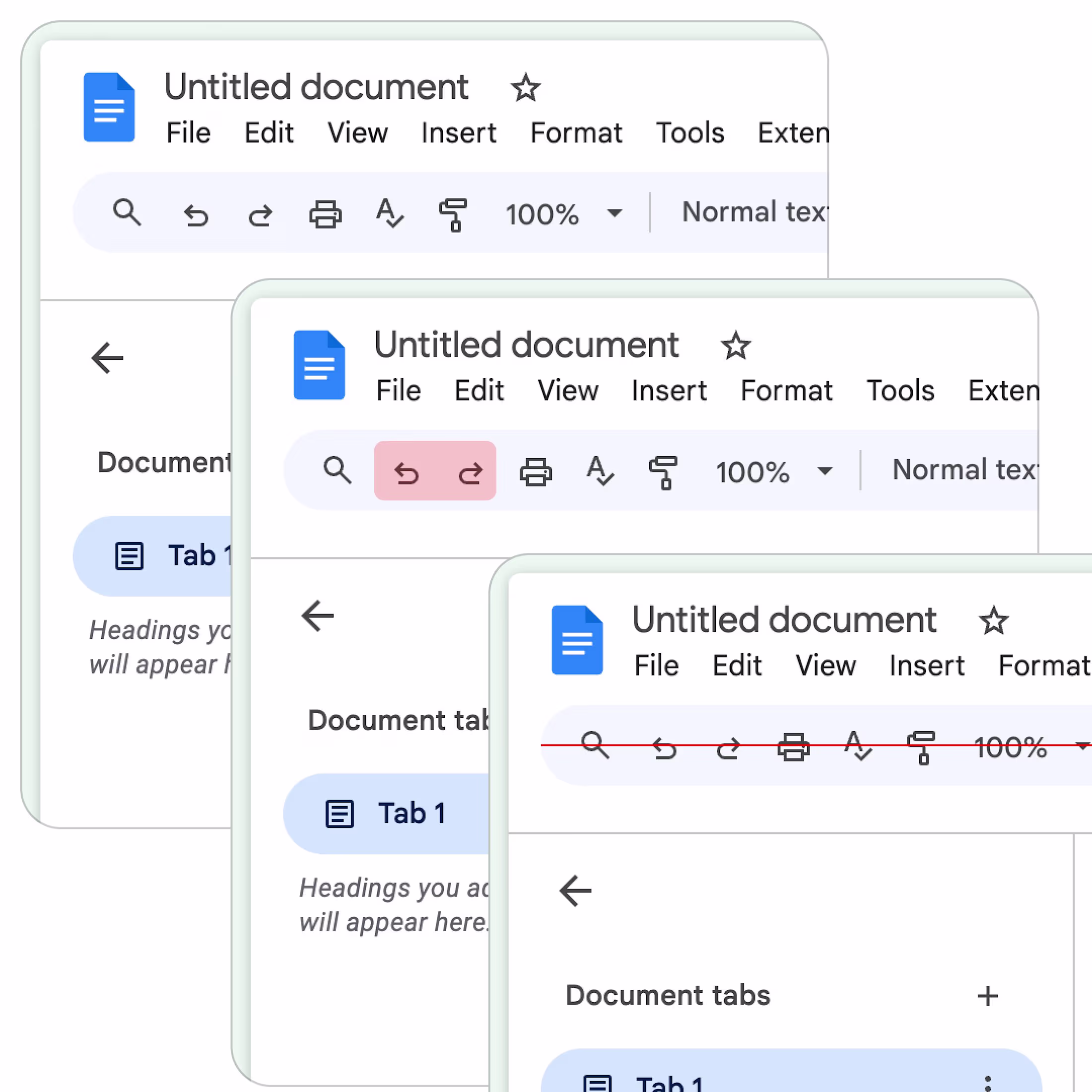Open Edit menu in the back window
This screenshot has width=1092, height=1092.
pyautogui.click(x=269, y=134)
